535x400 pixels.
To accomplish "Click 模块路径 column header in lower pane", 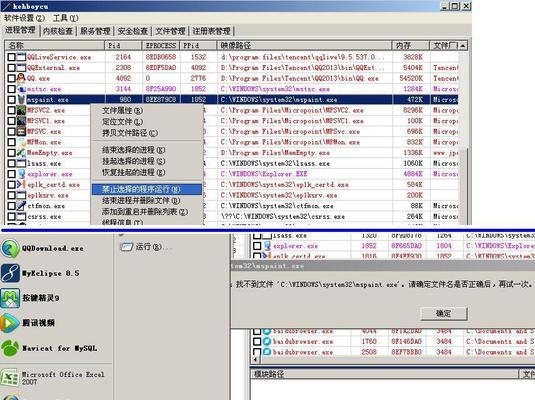I will click(384, 374).
